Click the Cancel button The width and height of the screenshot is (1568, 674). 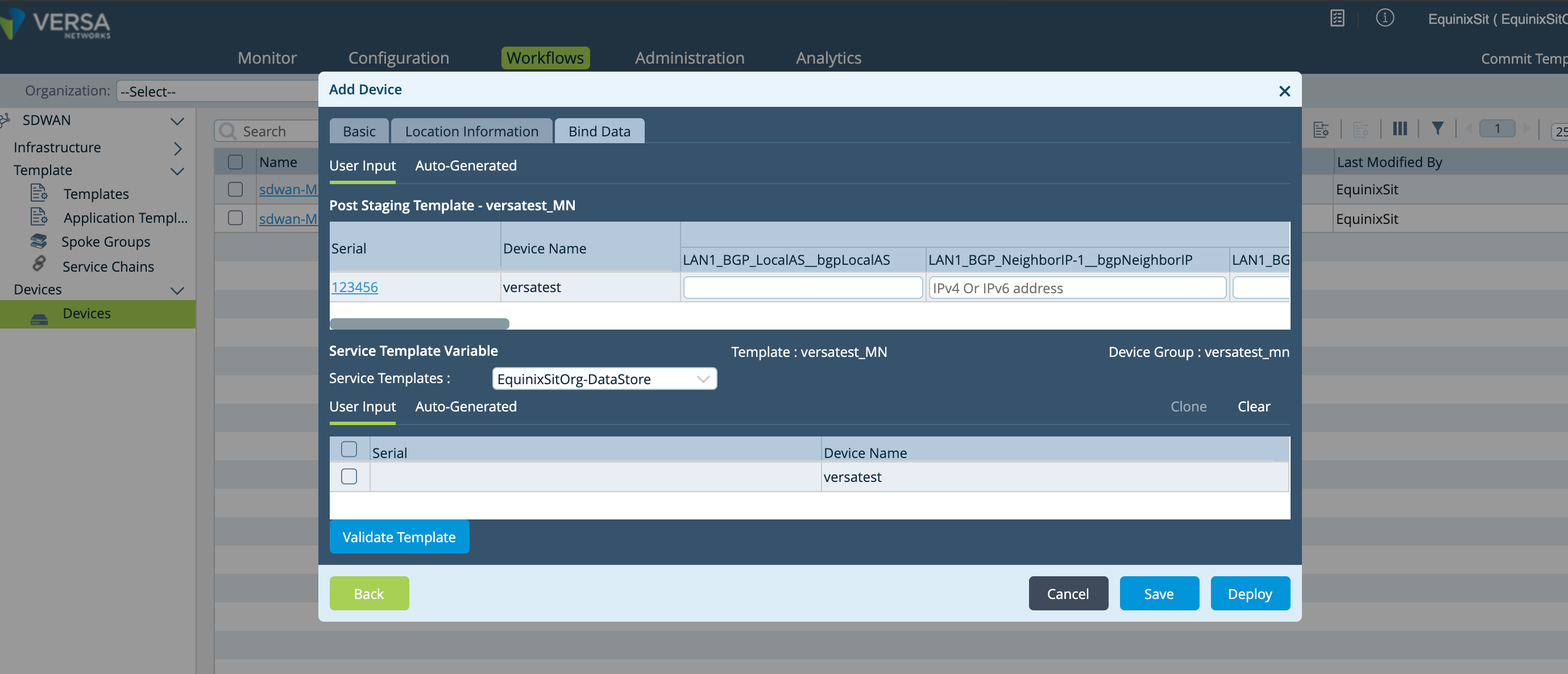[1068, 593]
